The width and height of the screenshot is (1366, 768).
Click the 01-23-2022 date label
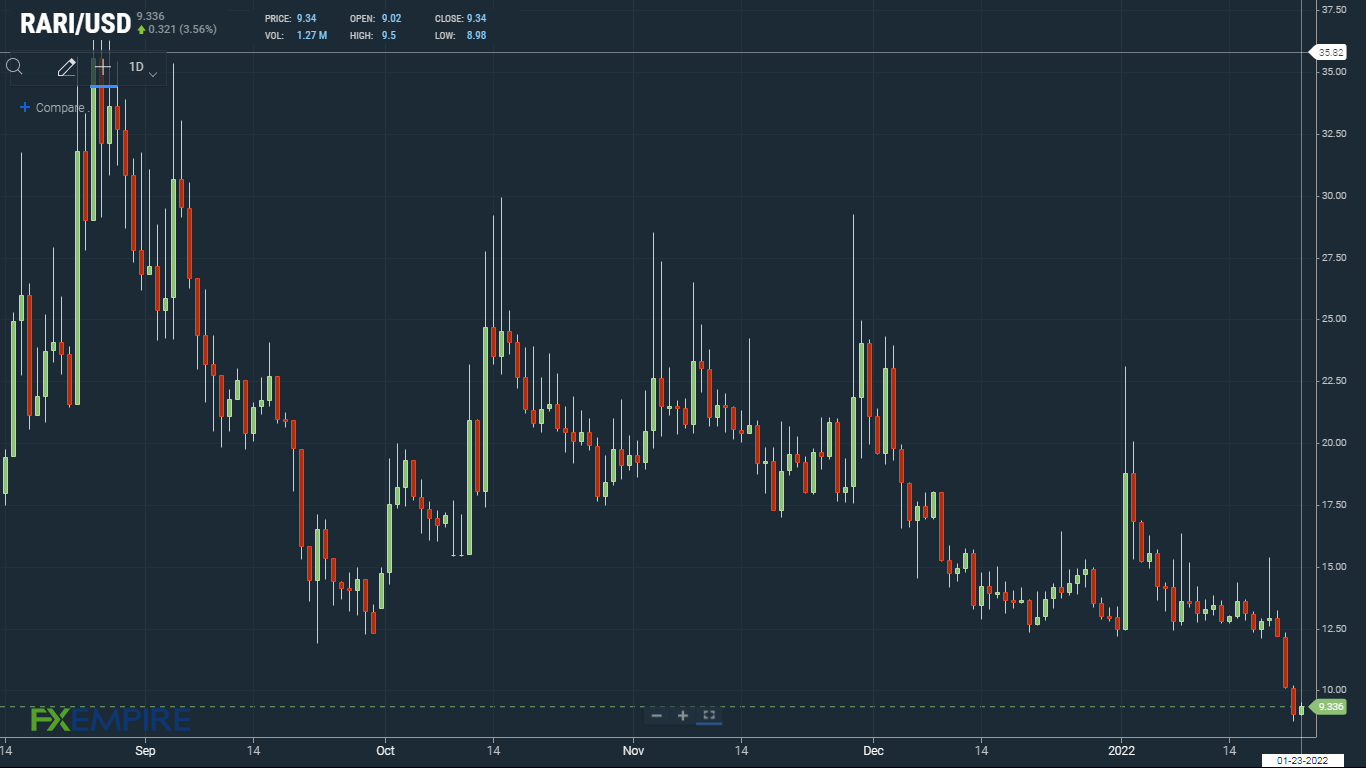point(1301,761)
